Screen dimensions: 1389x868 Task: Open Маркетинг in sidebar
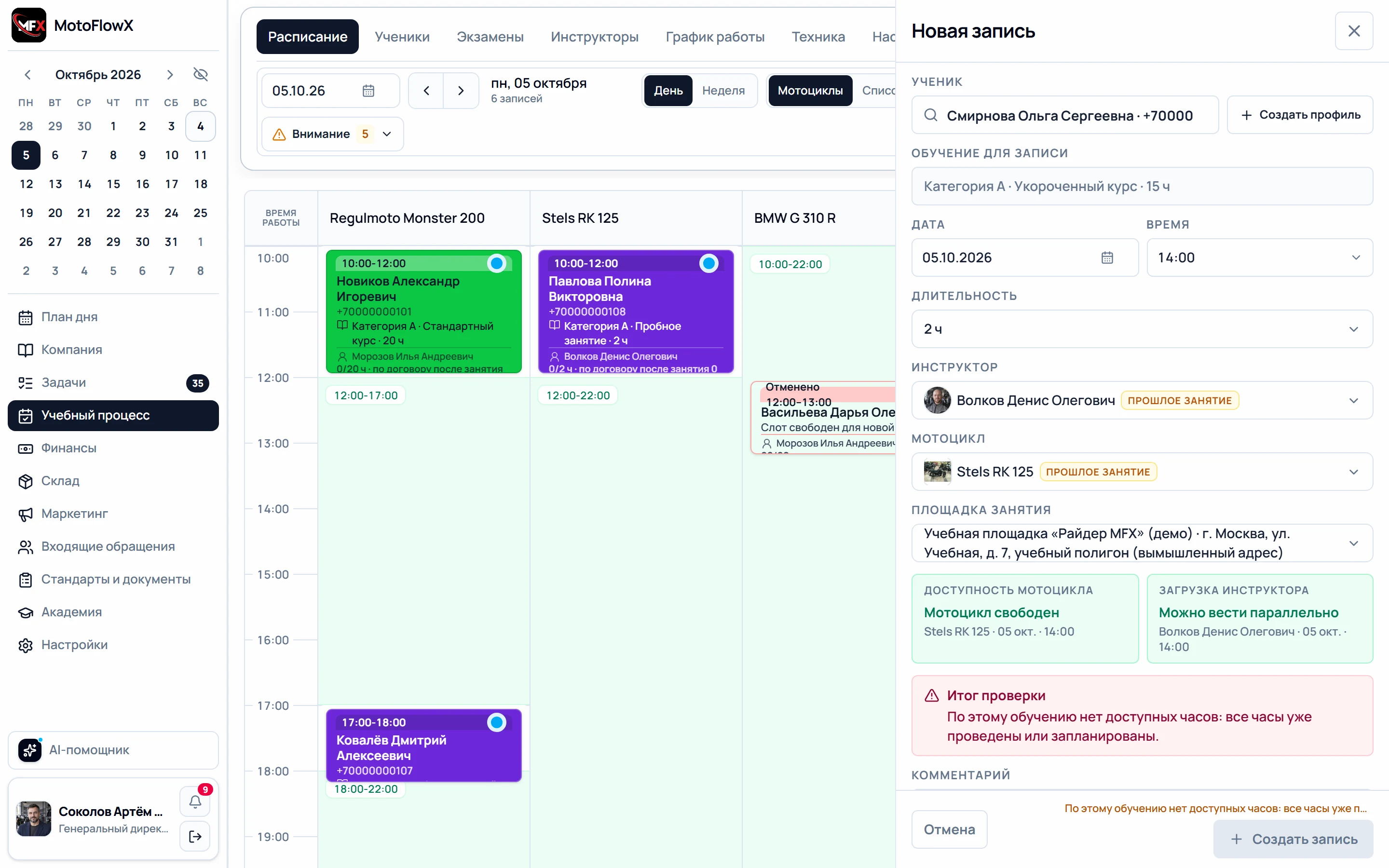[x=113, y=513]
